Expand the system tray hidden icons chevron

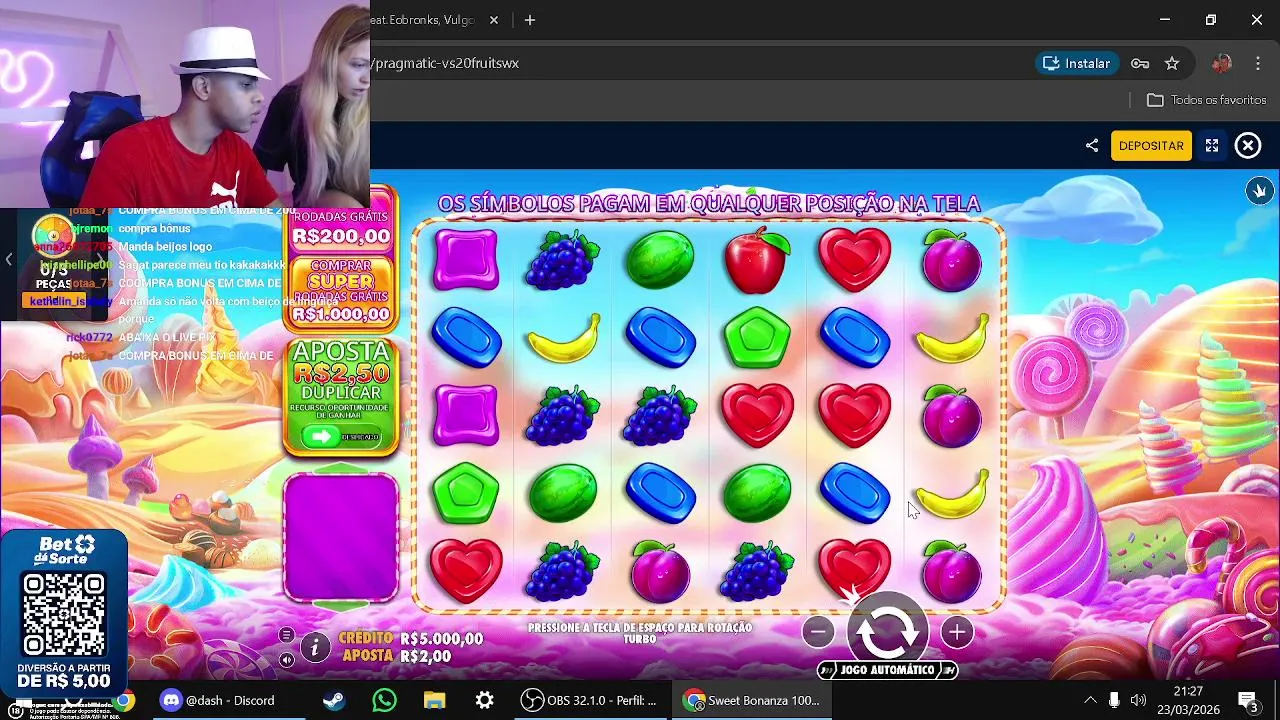click(1090, 700)
